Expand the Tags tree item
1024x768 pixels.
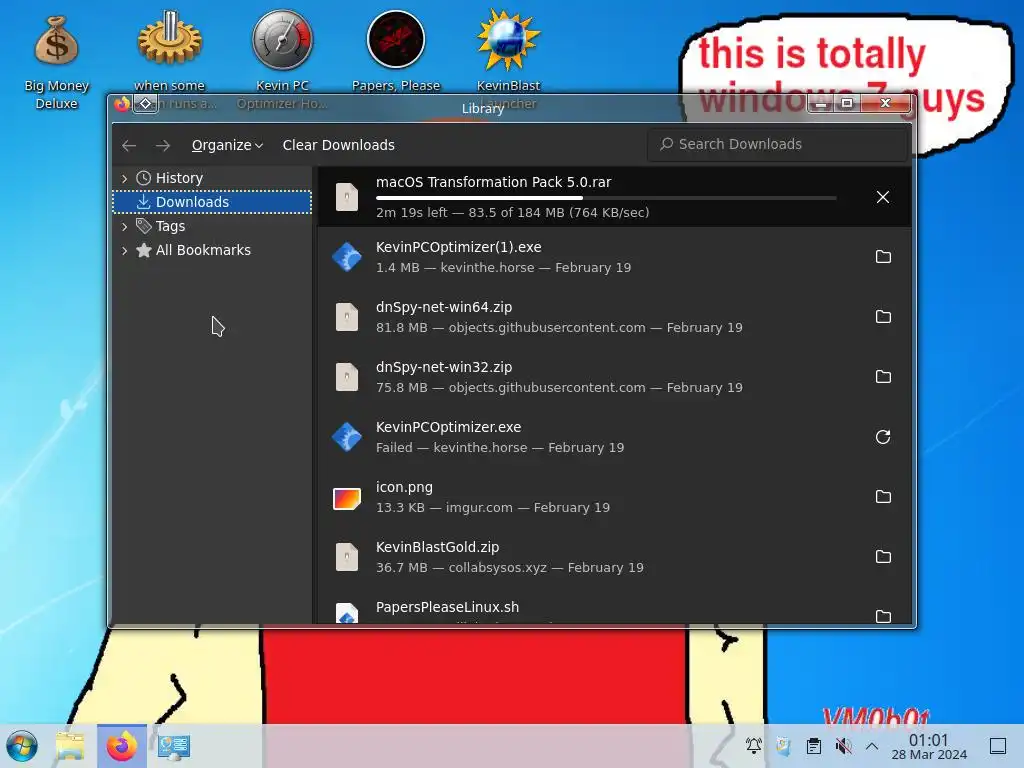[x=125, y=226]
